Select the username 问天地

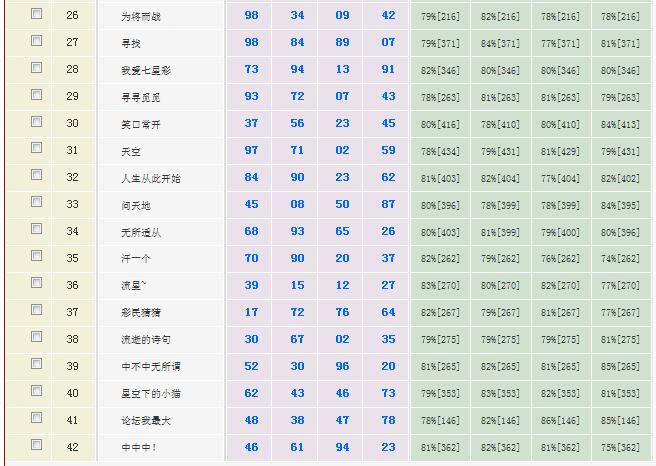point(135,205)
